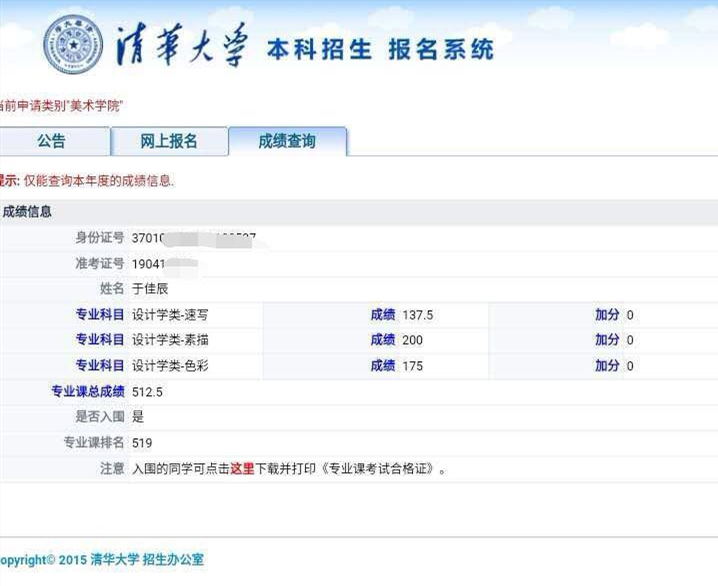Click the 加分 label in the 速写 row

tap(607, 315)
